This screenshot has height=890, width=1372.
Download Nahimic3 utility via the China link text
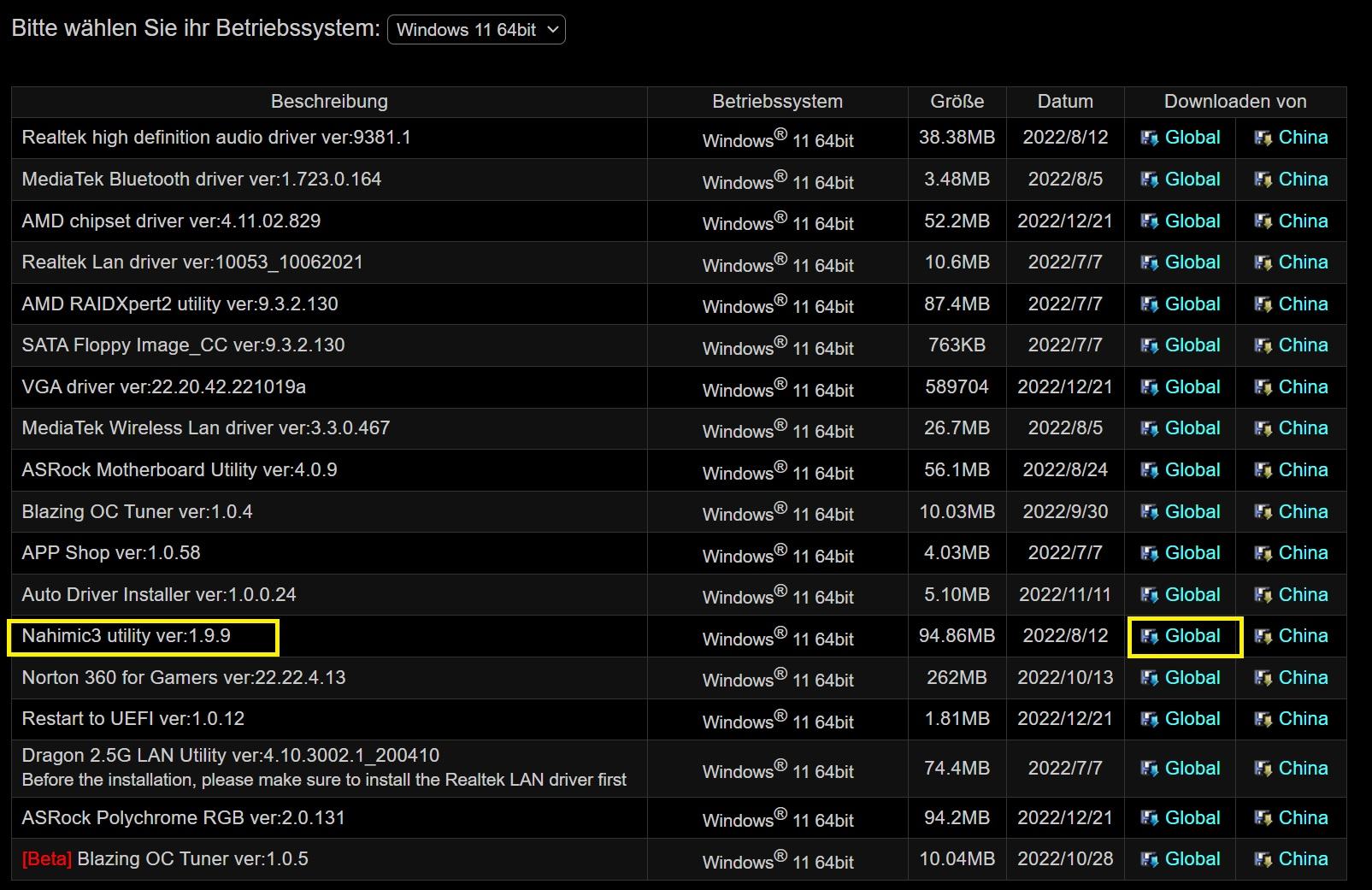[1304, 636]
